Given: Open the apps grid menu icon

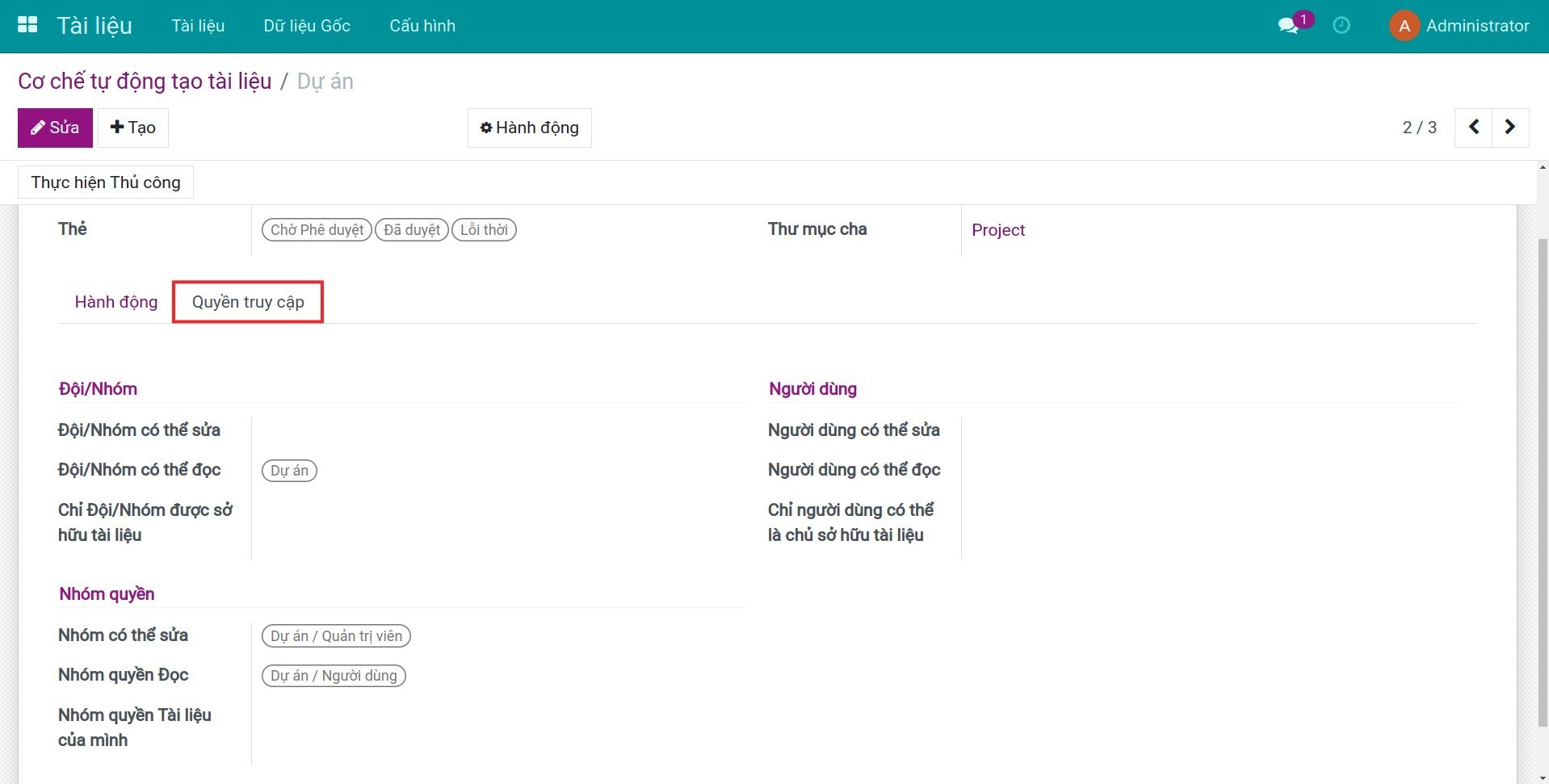Looking at the screenshot, I should (27, 25).
